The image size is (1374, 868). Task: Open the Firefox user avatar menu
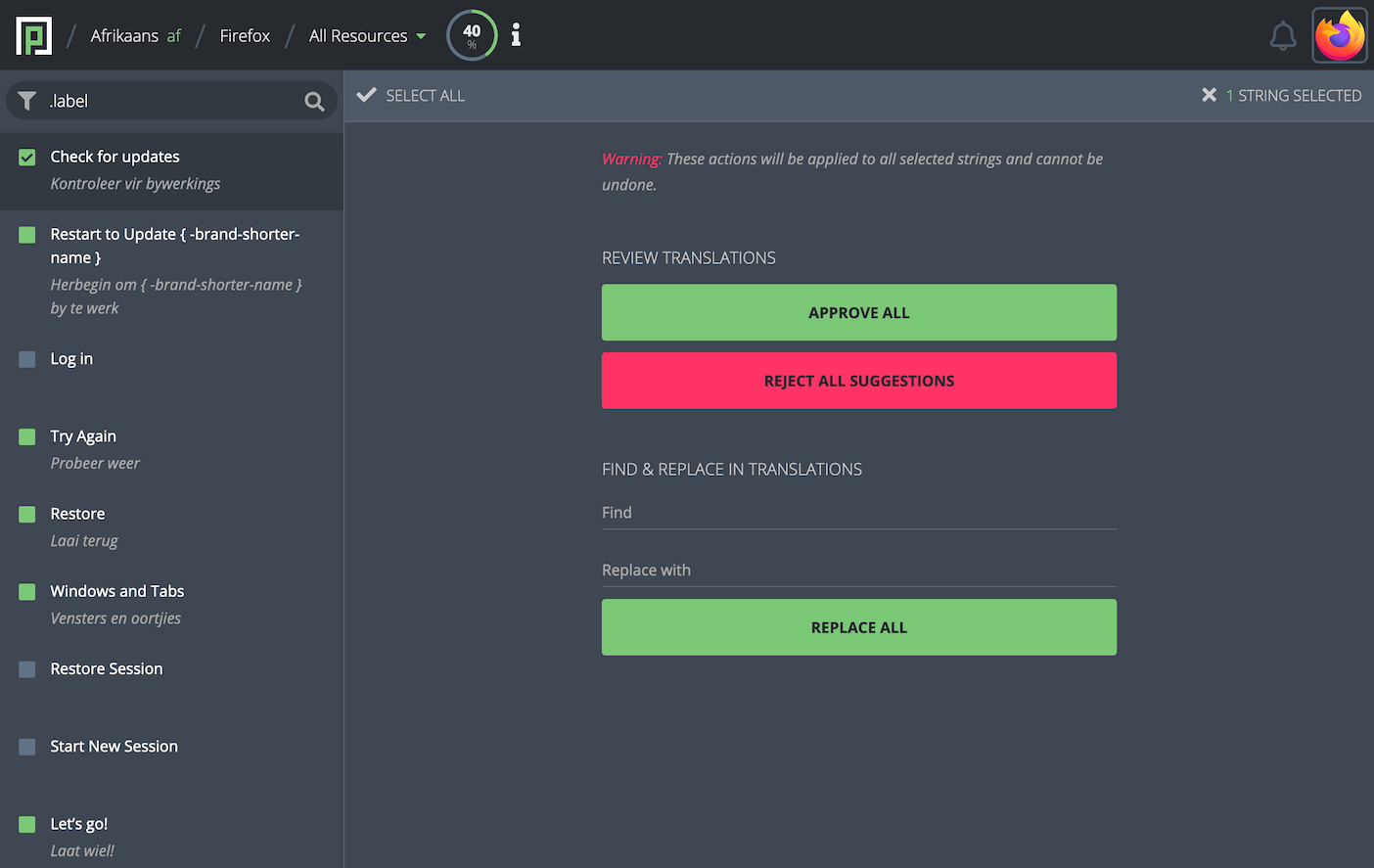pos(1339,36)
